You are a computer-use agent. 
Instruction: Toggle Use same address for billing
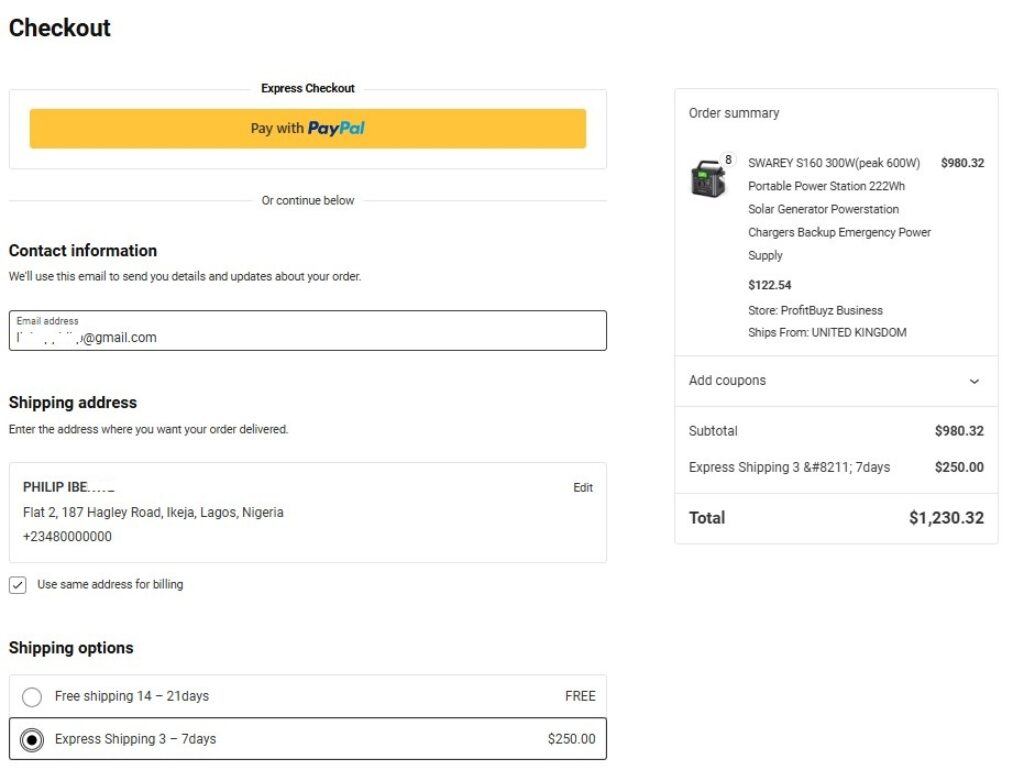18,585
